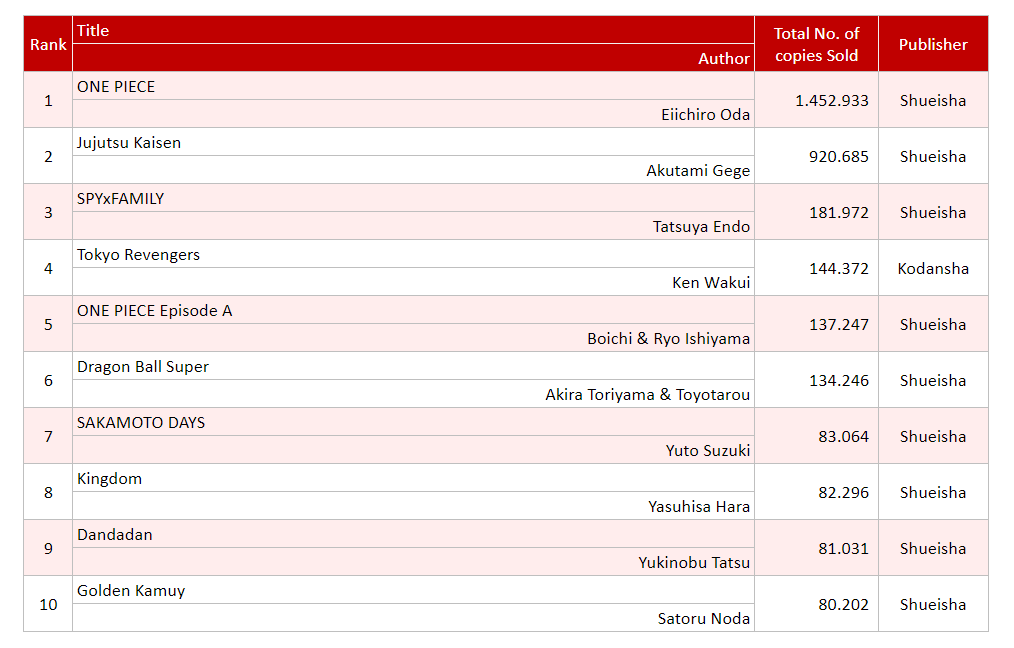Select the Dragon Ball Super title
Image resolution: width=1014 pixels, height=648 pixels.
pyautogui.click(x=143, y=367)
